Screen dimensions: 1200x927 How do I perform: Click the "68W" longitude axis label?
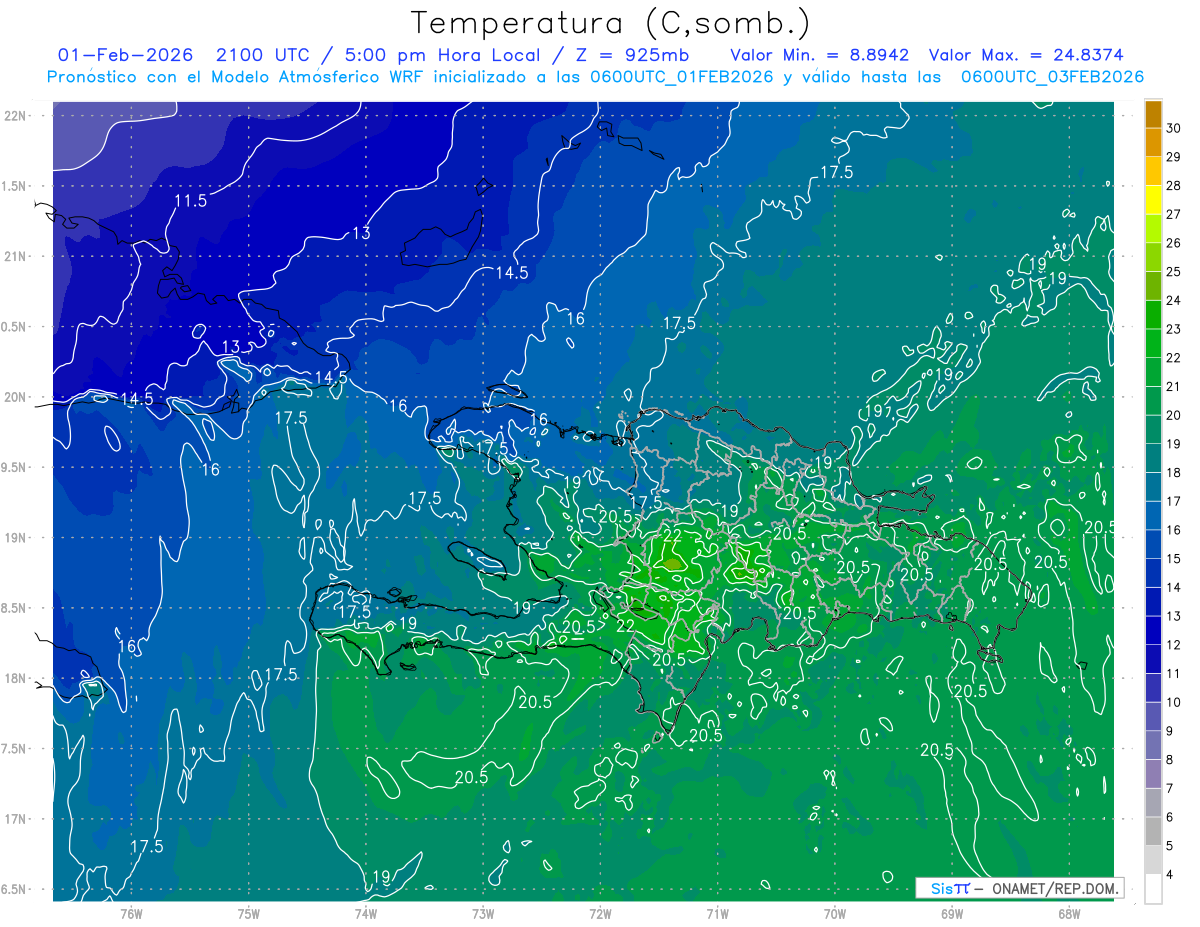click(1069, 913)
